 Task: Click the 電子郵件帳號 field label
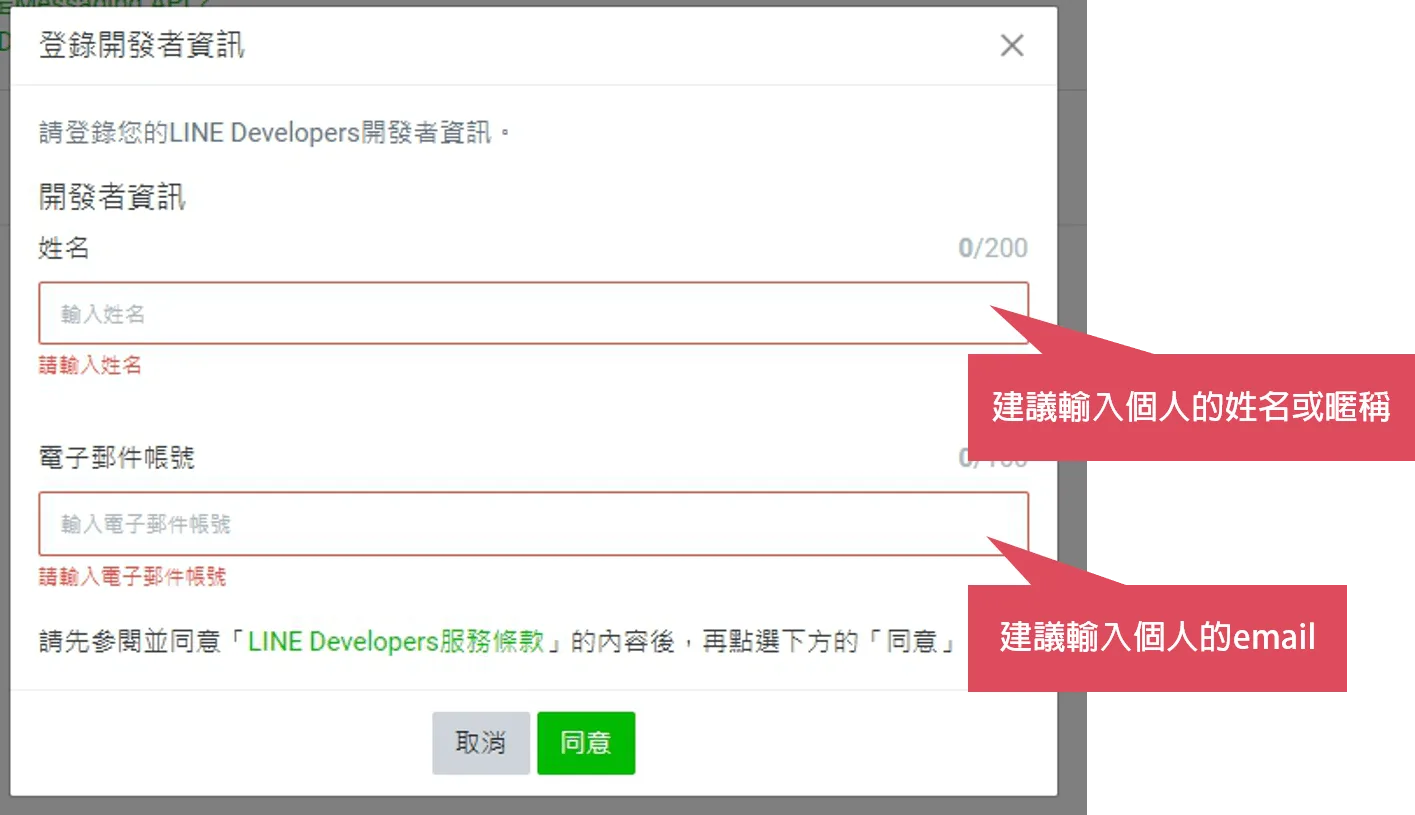click(117, 458)
